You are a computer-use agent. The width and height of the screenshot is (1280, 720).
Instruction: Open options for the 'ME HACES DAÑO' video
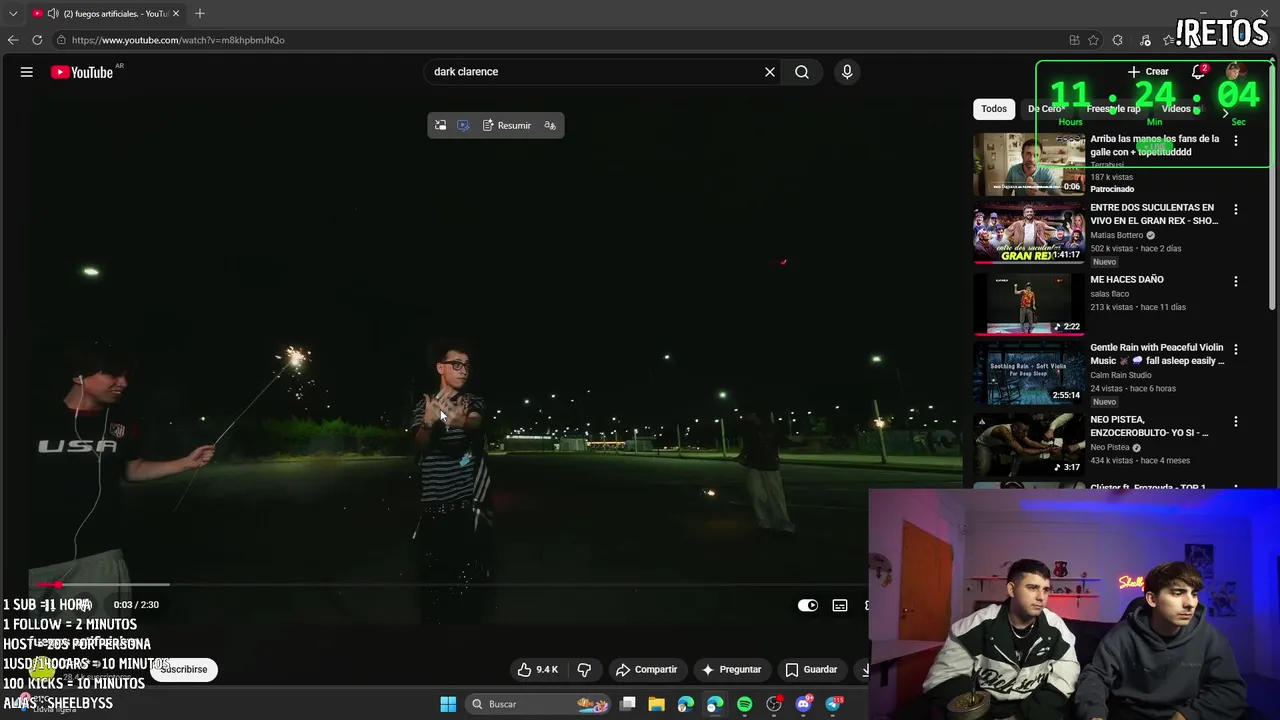click(x=1236, y=282)
